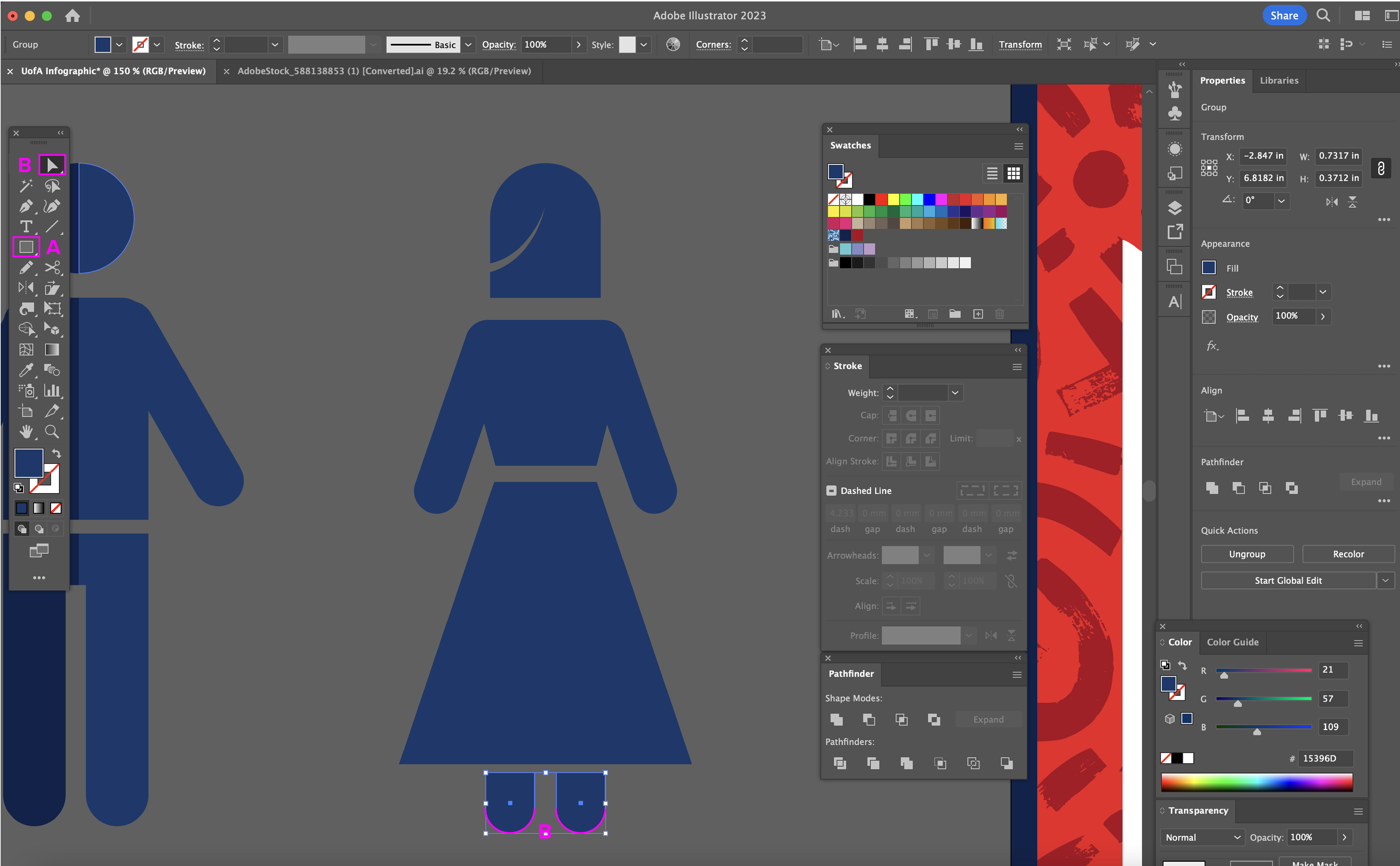The width and height of the screenshot is (1400, 866).
Task: Expand the Start Global Edit options arrow
Action: point(1385,580)
